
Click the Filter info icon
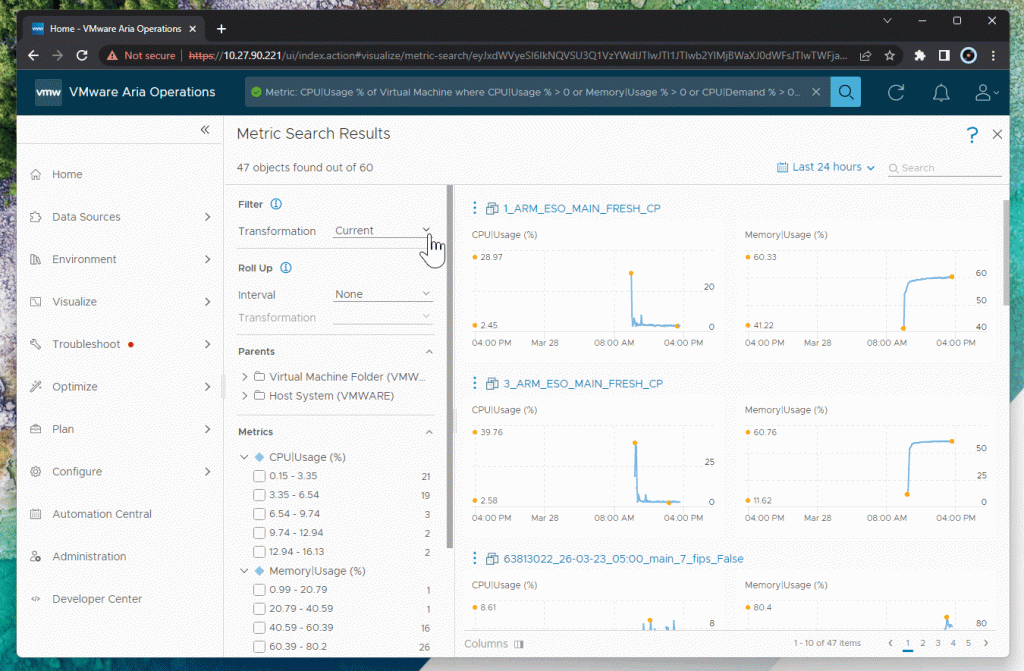pos(276,204)
